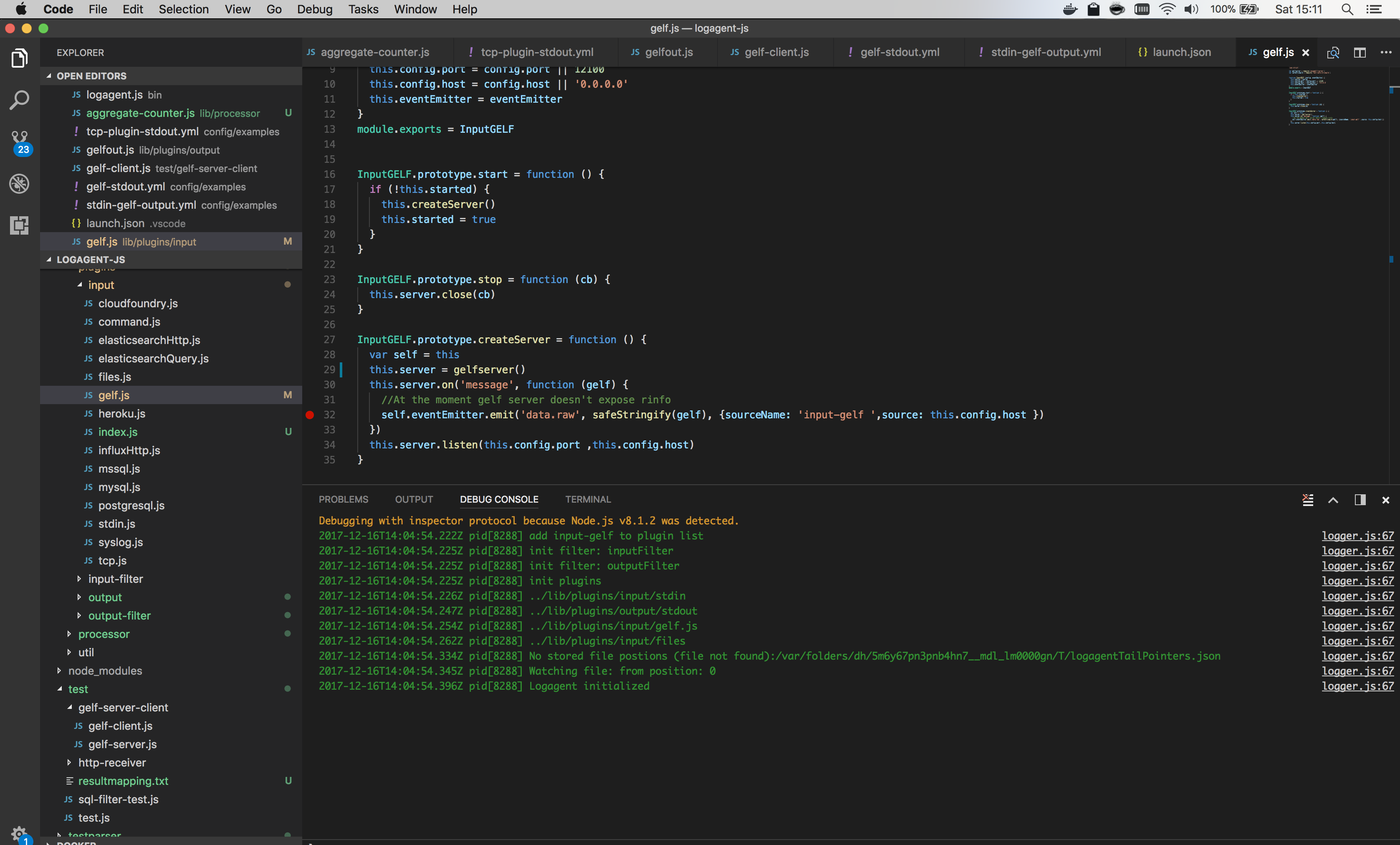
Task: Maximize the panel with the up chevron
Action: click(x=1333, y=499)
